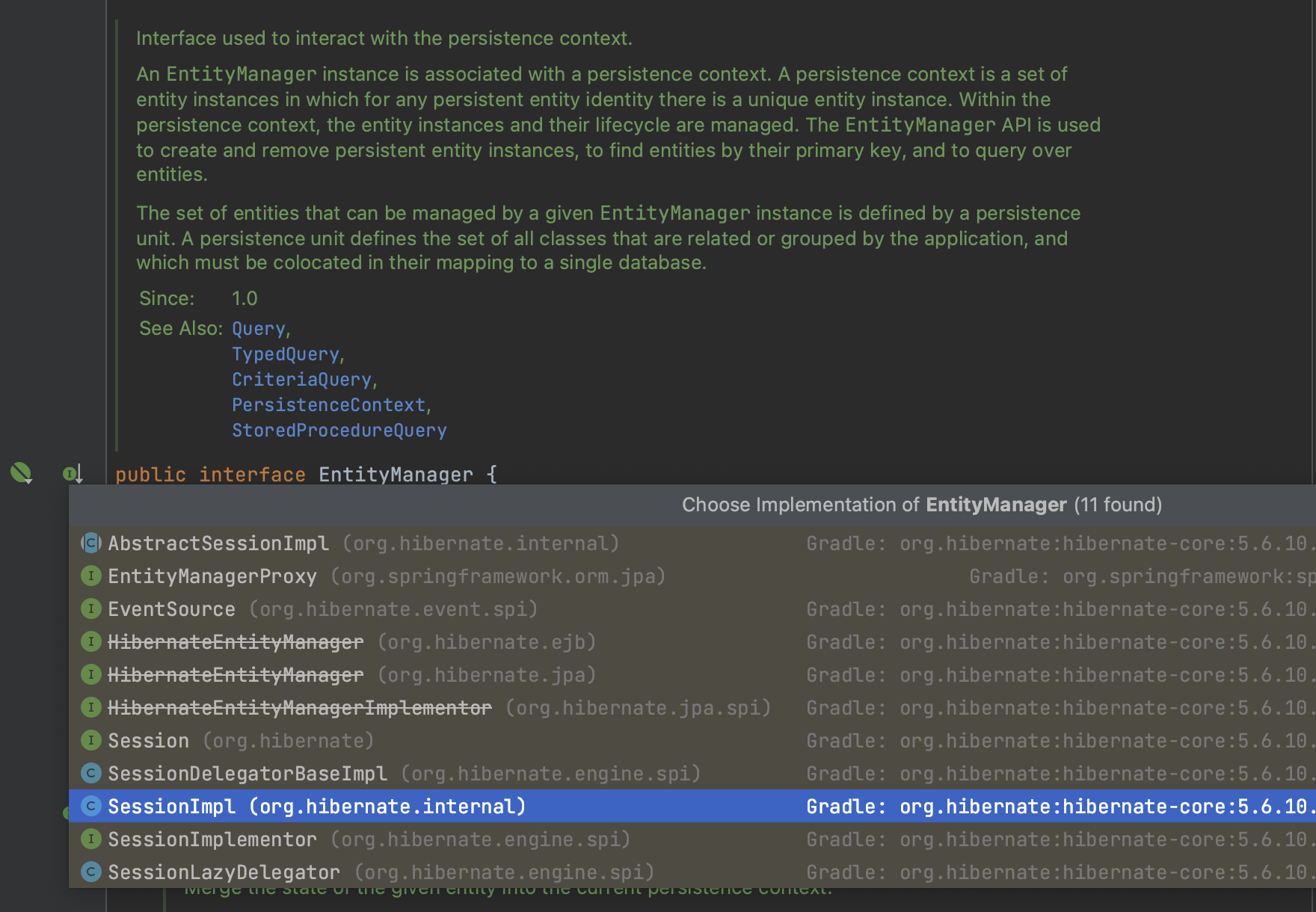The height and width of the screenshot is (912, 1316).
Task: Click the SessionImpl class icon
Action: 91,806
